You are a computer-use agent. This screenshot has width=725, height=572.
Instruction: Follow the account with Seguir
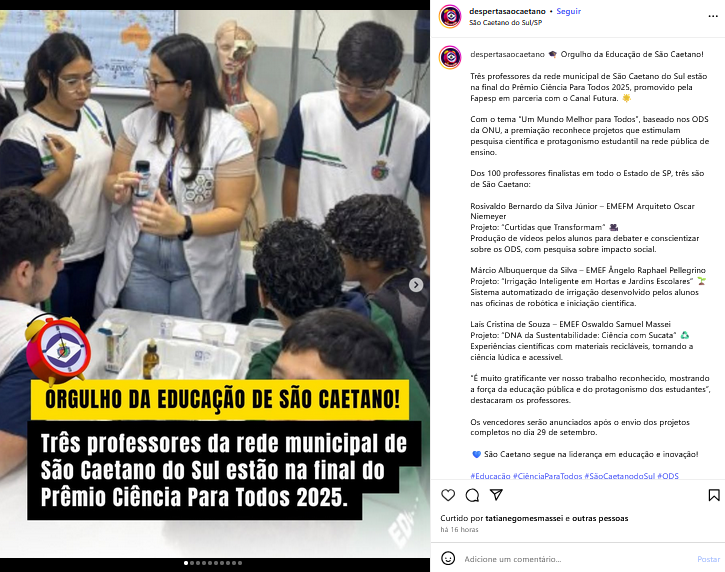coord(568,11)
